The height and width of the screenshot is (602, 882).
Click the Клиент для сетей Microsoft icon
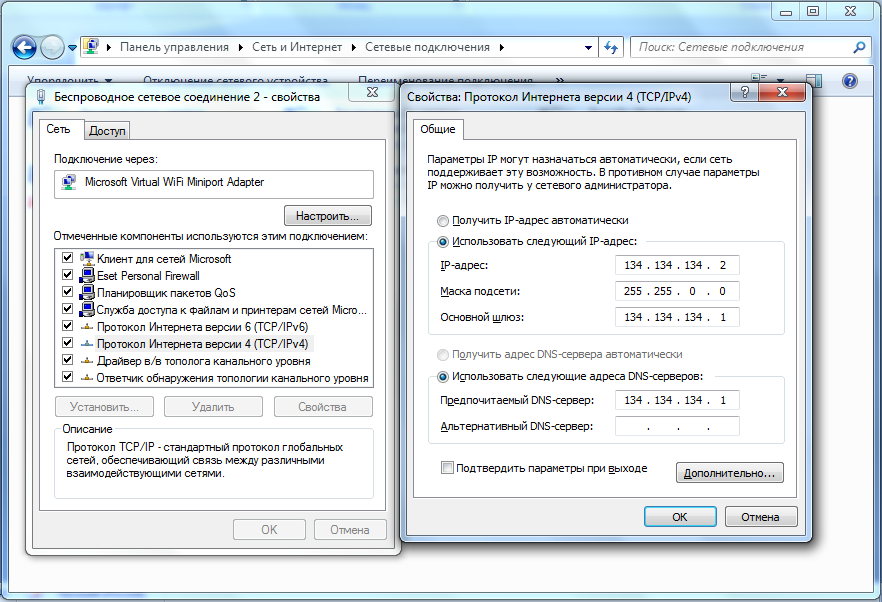(87, 258)
